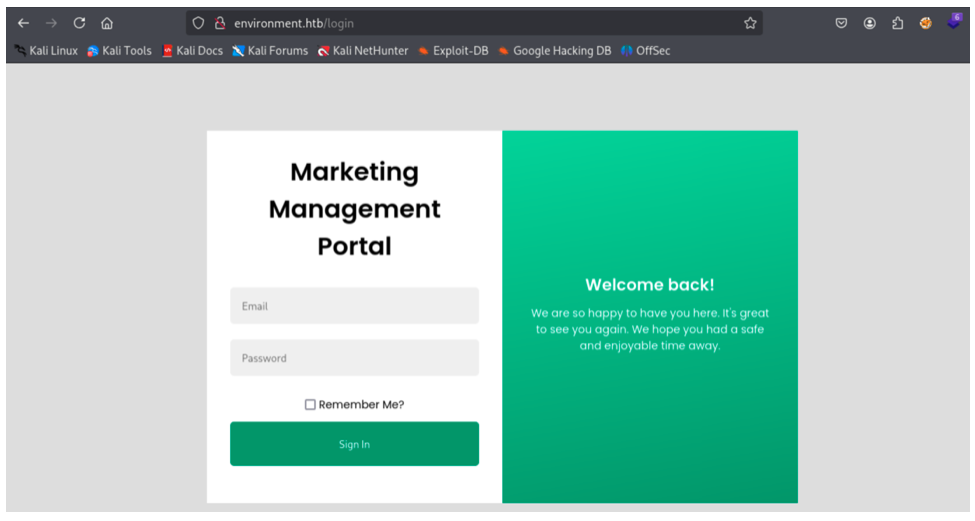The image size is (975, 521).
Task: Open the Firefox account icon
Action: coord(869,23)
